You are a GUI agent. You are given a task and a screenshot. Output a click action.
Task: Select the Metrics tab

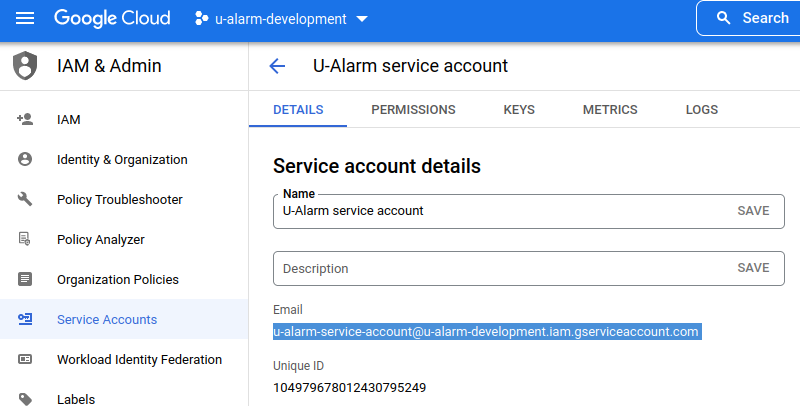[x=610, y=110]
